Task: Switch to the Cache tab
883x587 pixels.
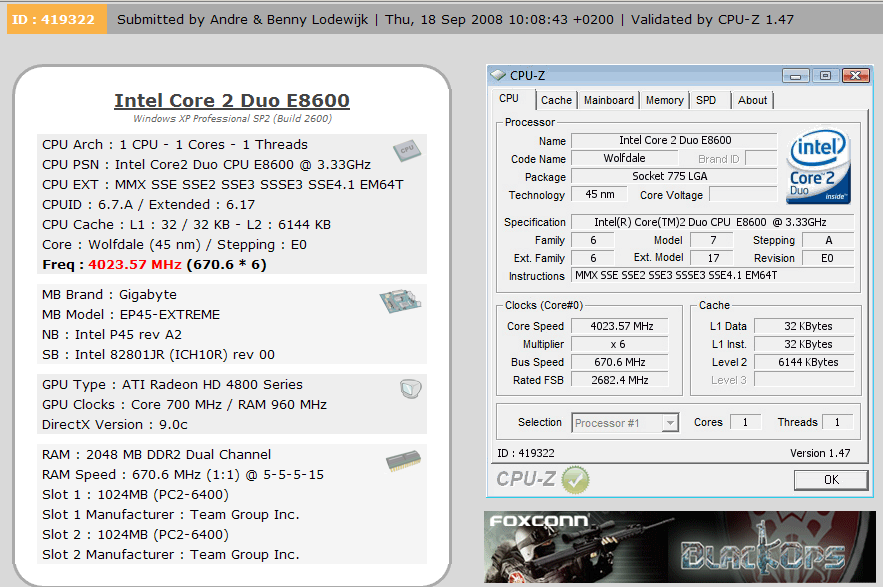Action: 556,100
